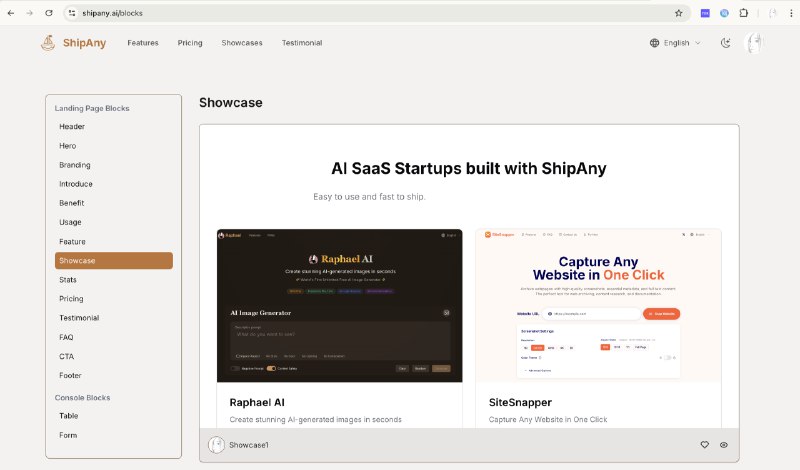Open the Testimonial nav menu item
The width and height of the screenshot is (800, 470).
pos(302,43)
